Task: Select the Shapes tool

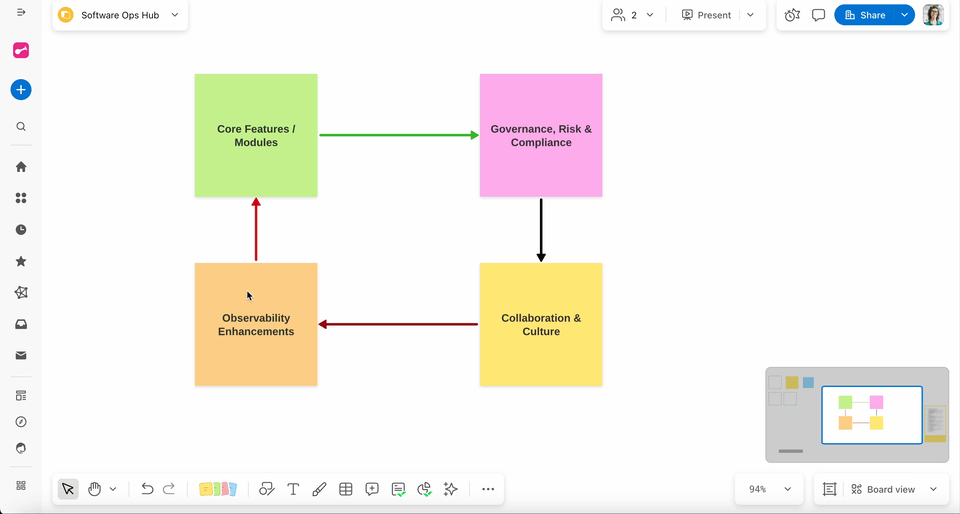Action: [x=267, y=489]
